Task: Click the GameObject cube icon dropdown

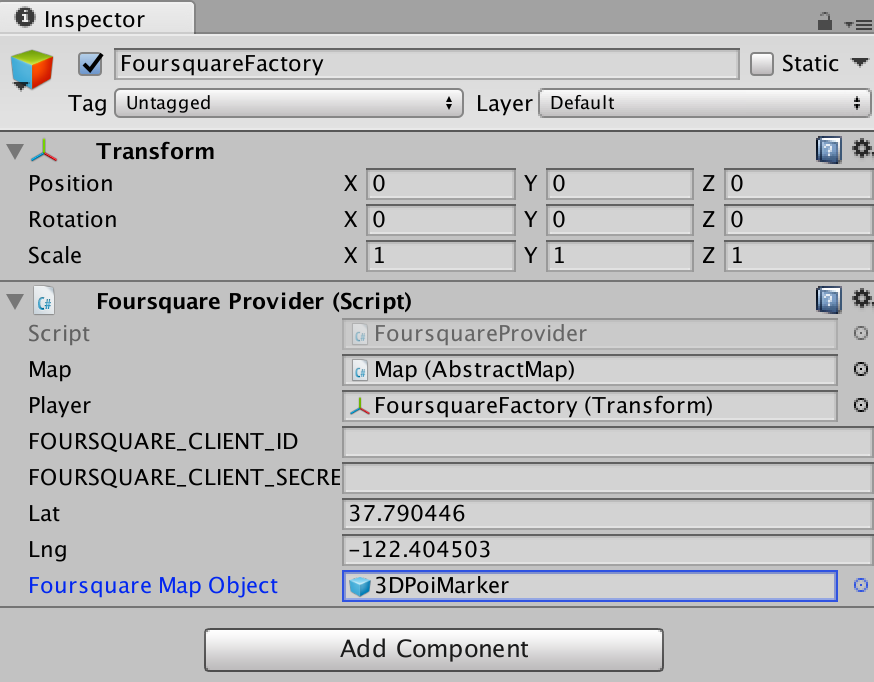Action: (32, 70)
